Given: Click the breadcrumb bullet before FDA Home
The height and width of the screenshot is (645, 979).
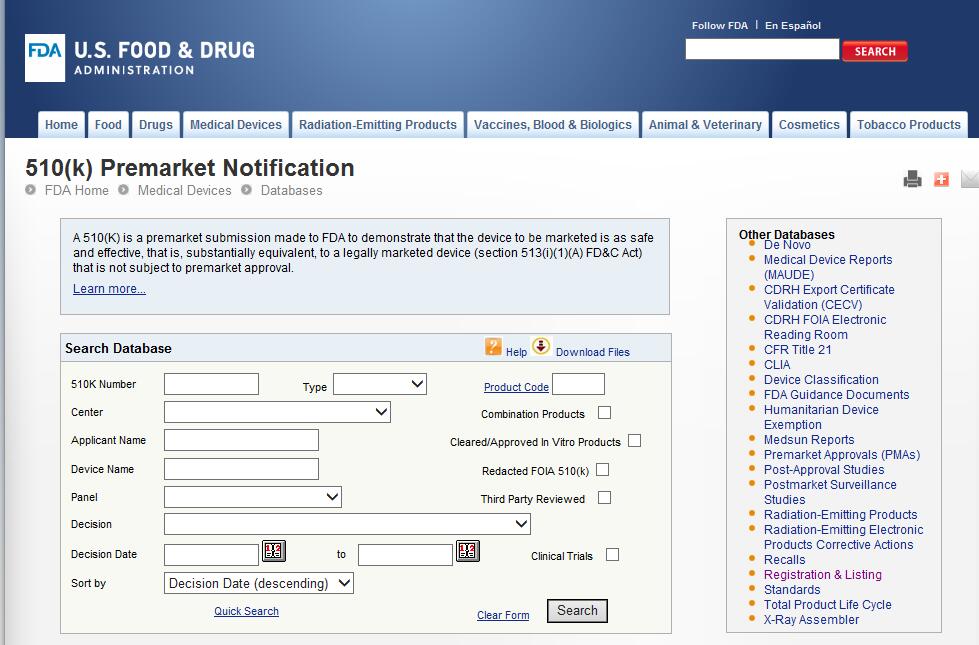Looking at the screenshot, I should pos(31,190).
